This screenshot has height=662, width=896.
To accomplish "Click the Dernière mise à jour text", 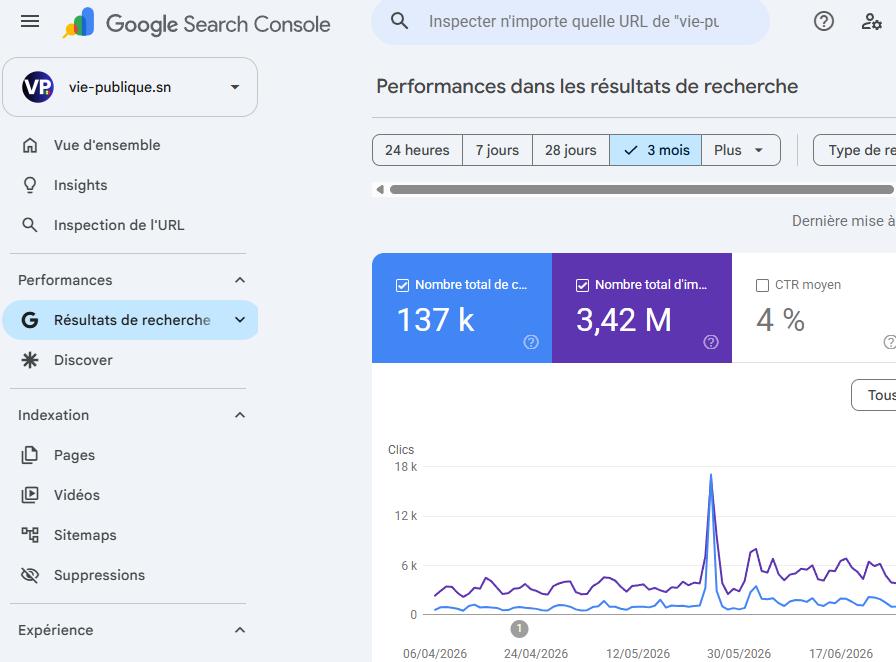I will 843,221.
